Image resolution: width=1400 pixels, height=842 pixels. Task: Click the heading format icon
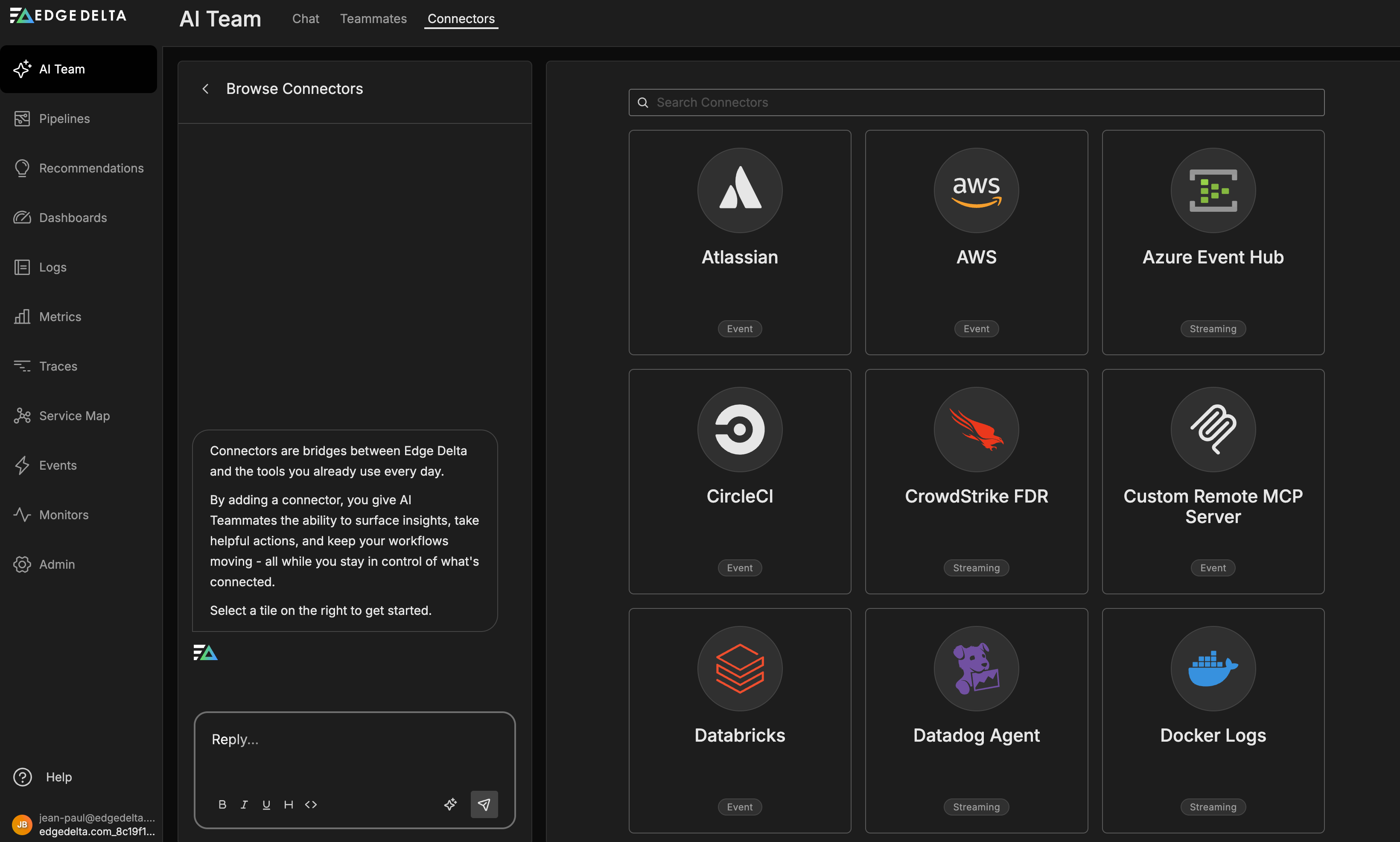(289, 804)
